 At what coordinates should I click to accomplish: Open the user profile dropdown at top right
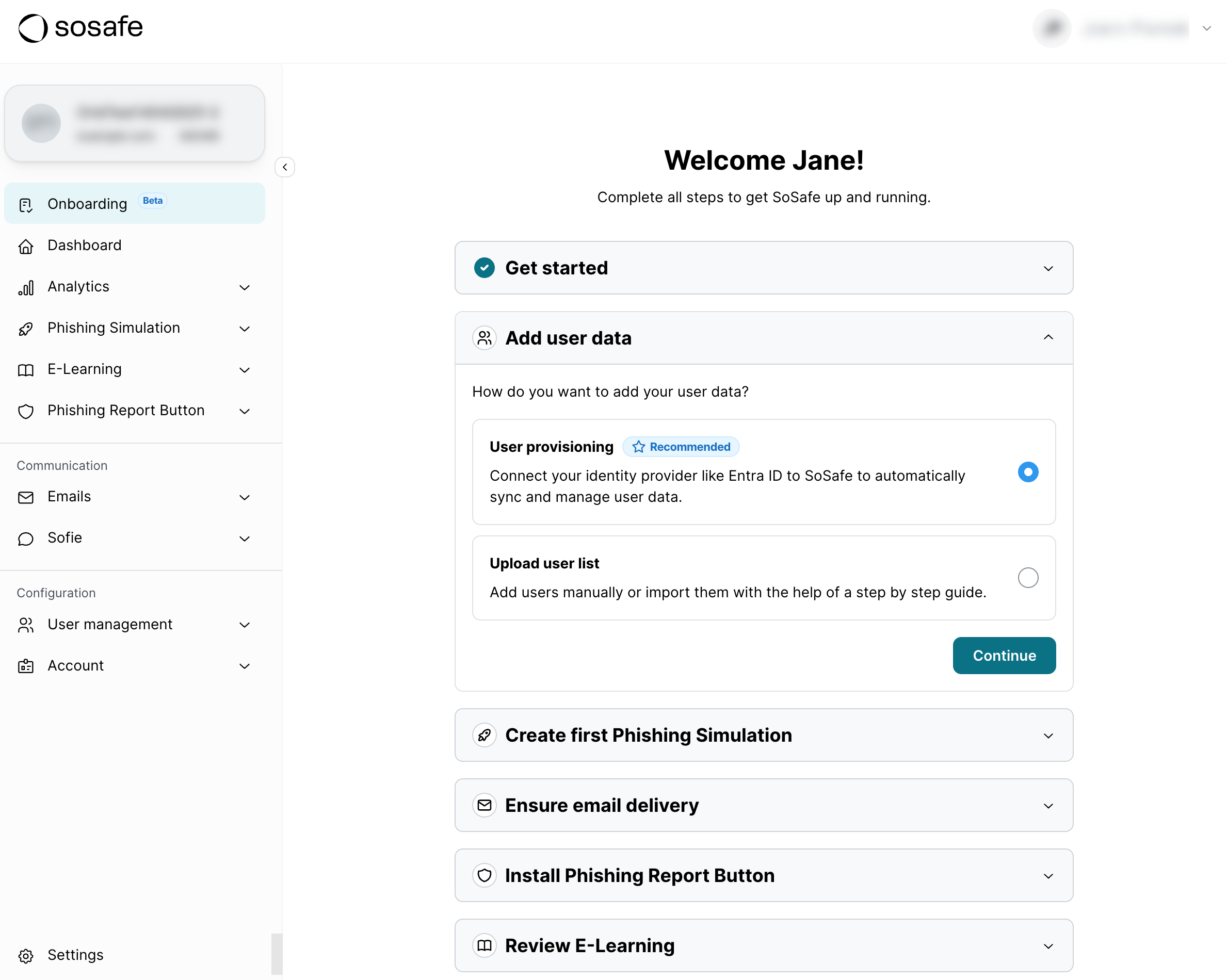point(1206,28)
